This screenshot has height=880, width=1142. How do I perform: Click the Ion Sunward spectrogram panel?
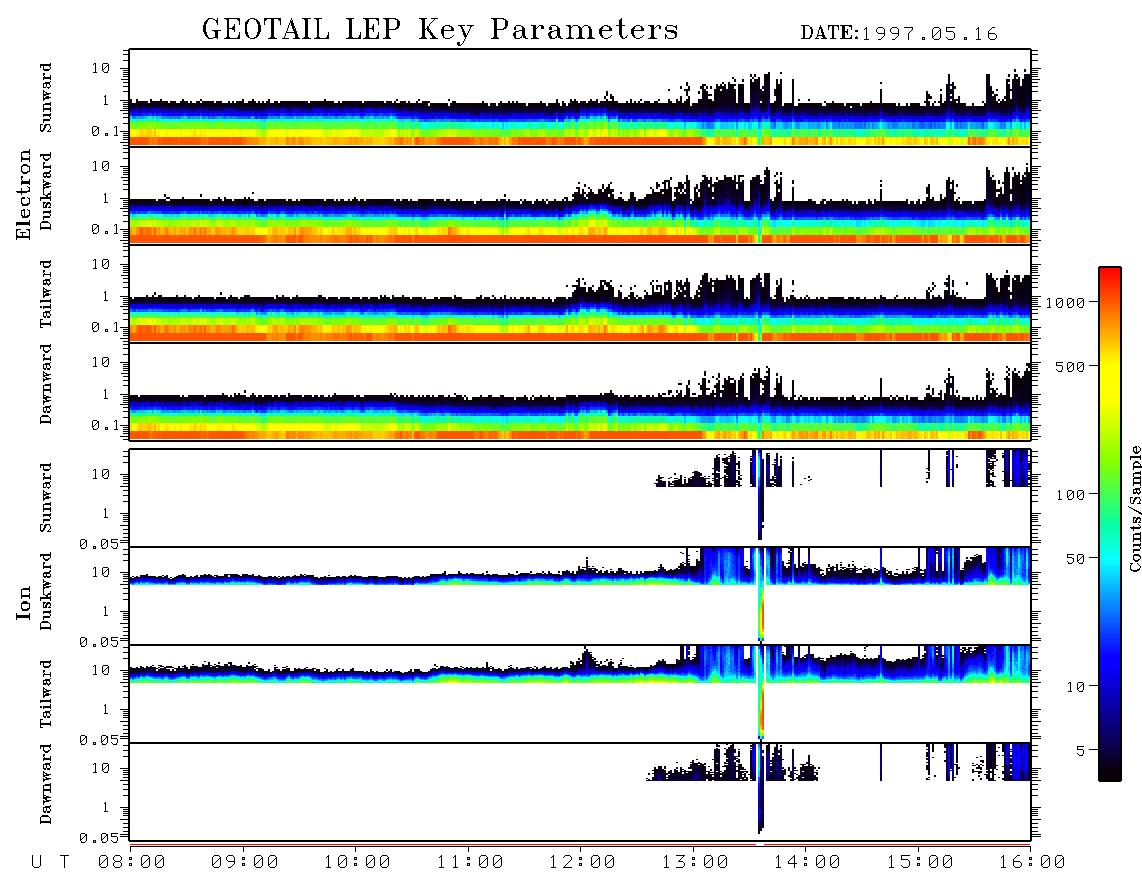[x=580, y=498]
